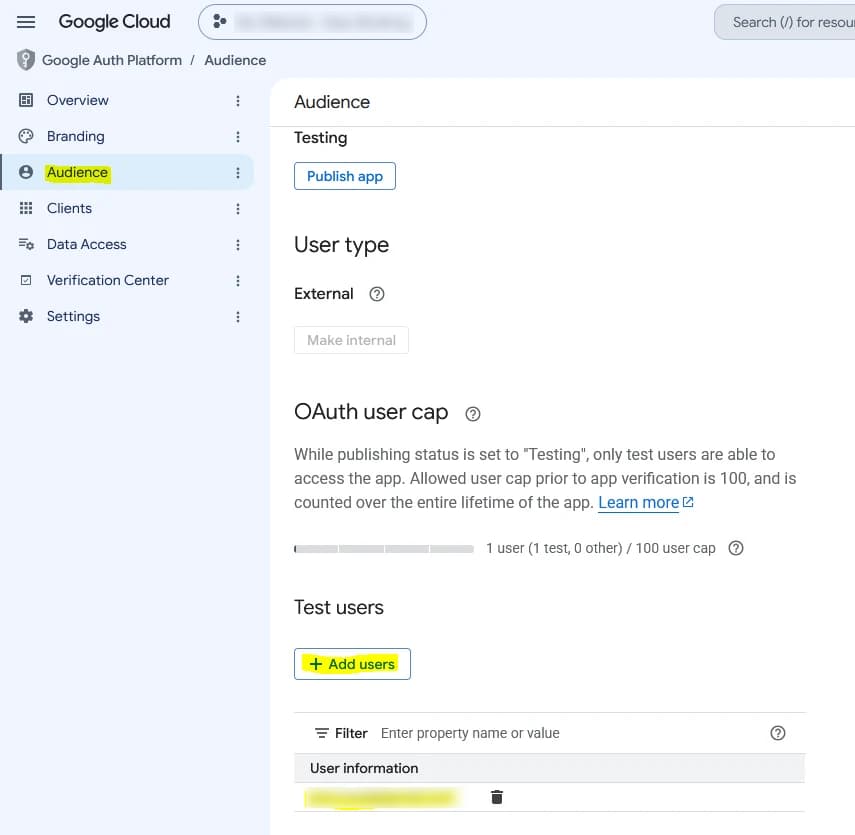
Task: Open Settings' three-dot options
Action: (x=238, y=317)
